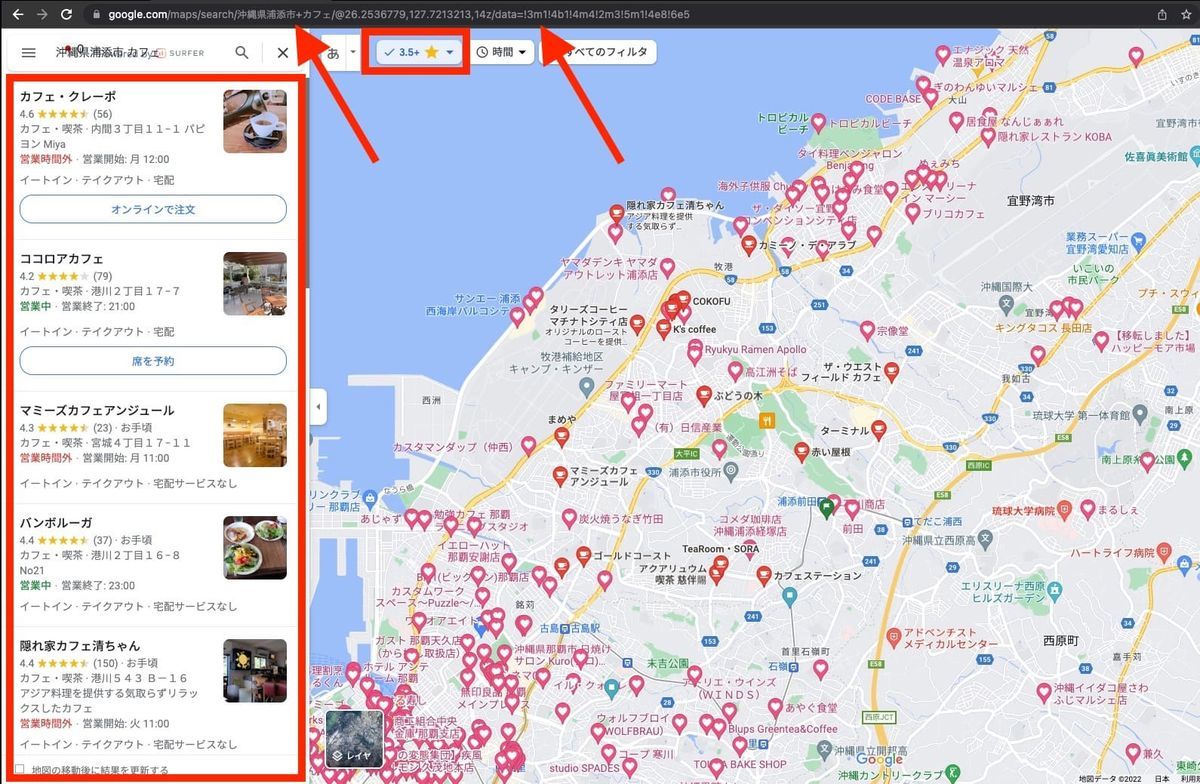Click the ターミナル cafe pin

(x=878, y=430)
